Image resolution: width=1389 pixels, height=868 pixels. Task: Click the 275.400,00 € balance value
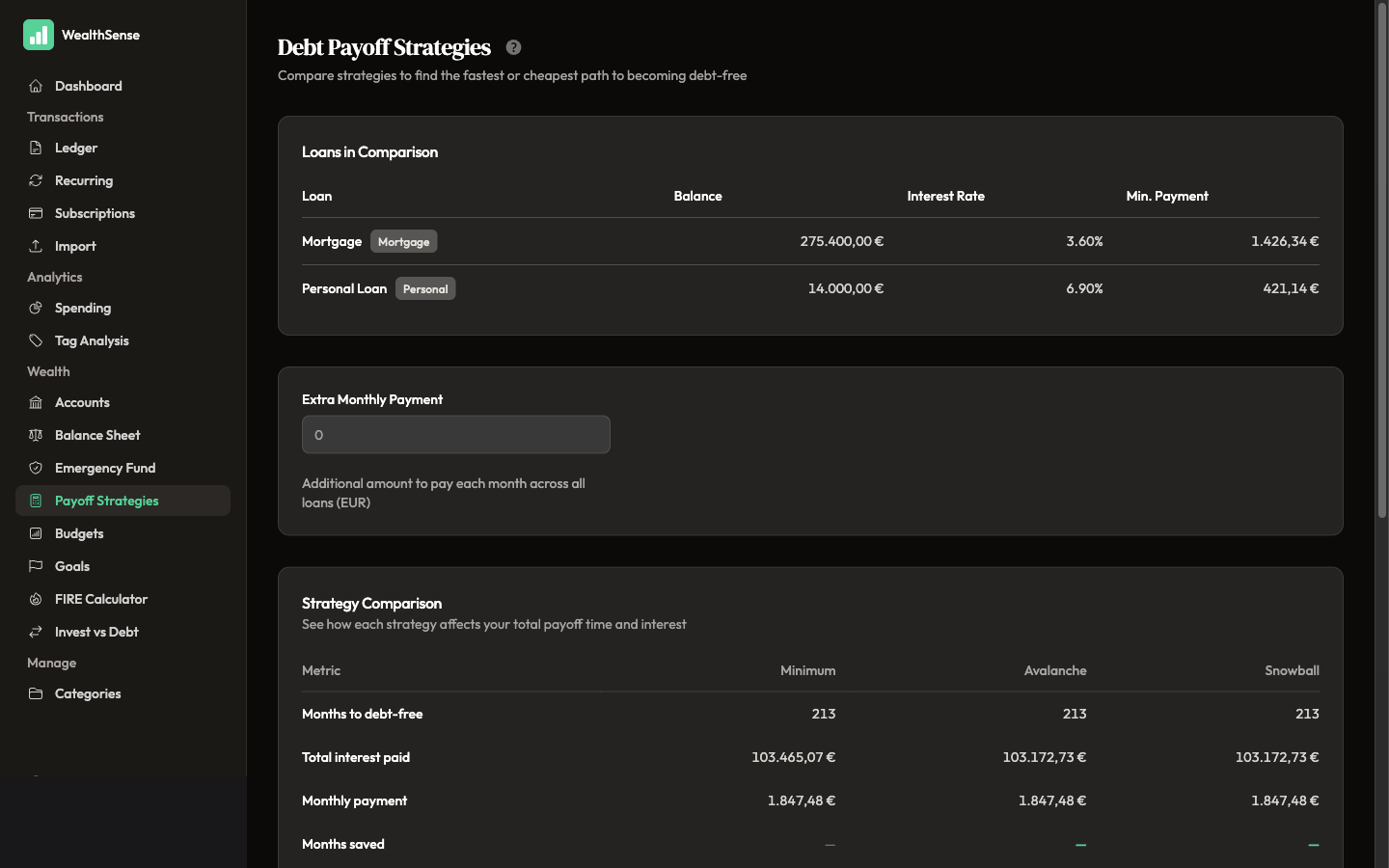point(841,241)
